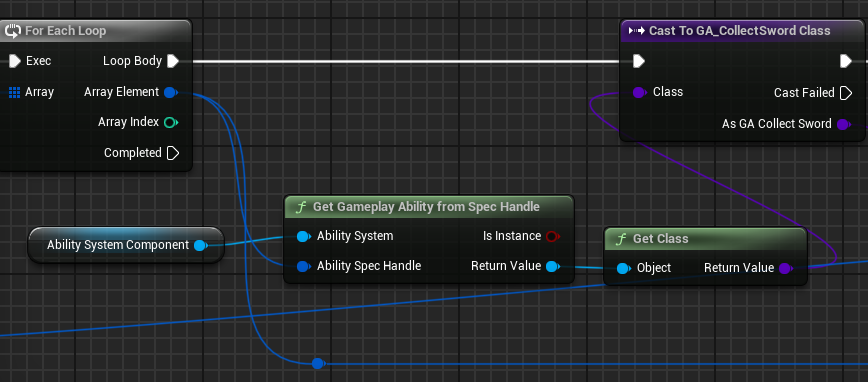Click the Completed execution pin
The image size is (868, 382).
tap(173, 153)
